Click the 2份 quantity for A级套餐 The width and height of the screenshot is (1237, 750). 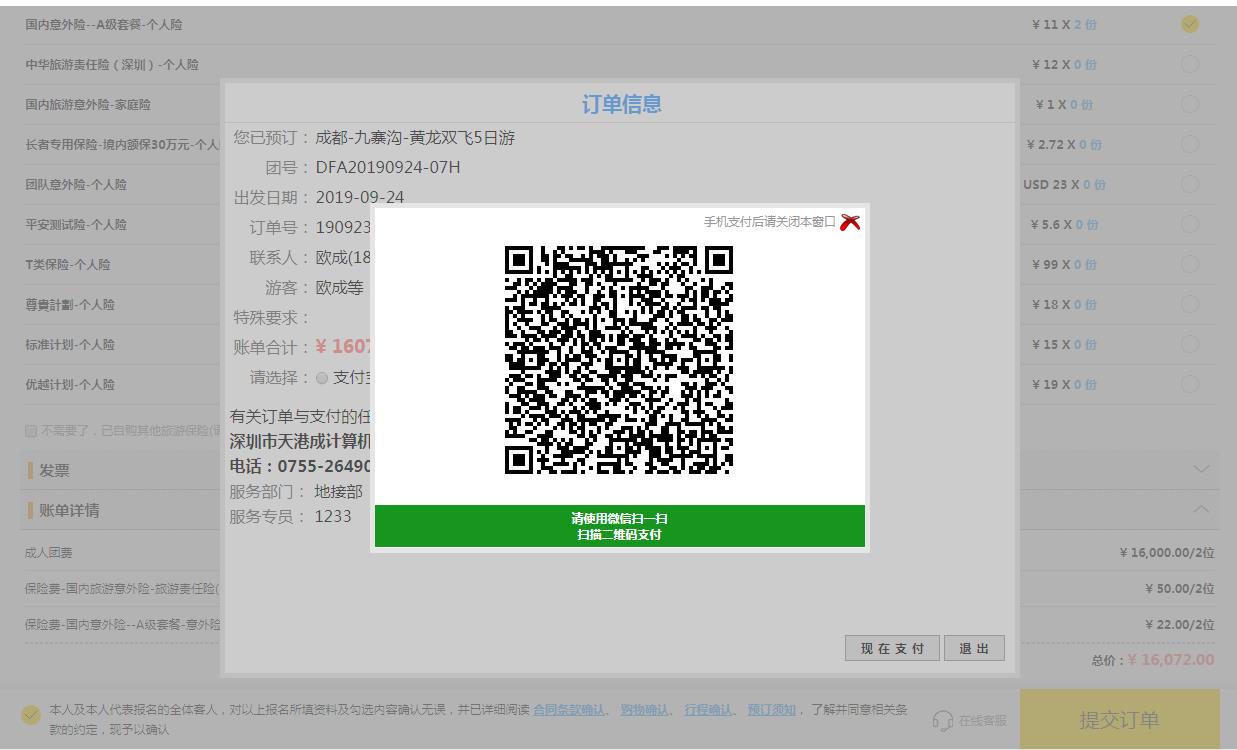tap(1085, 24)
